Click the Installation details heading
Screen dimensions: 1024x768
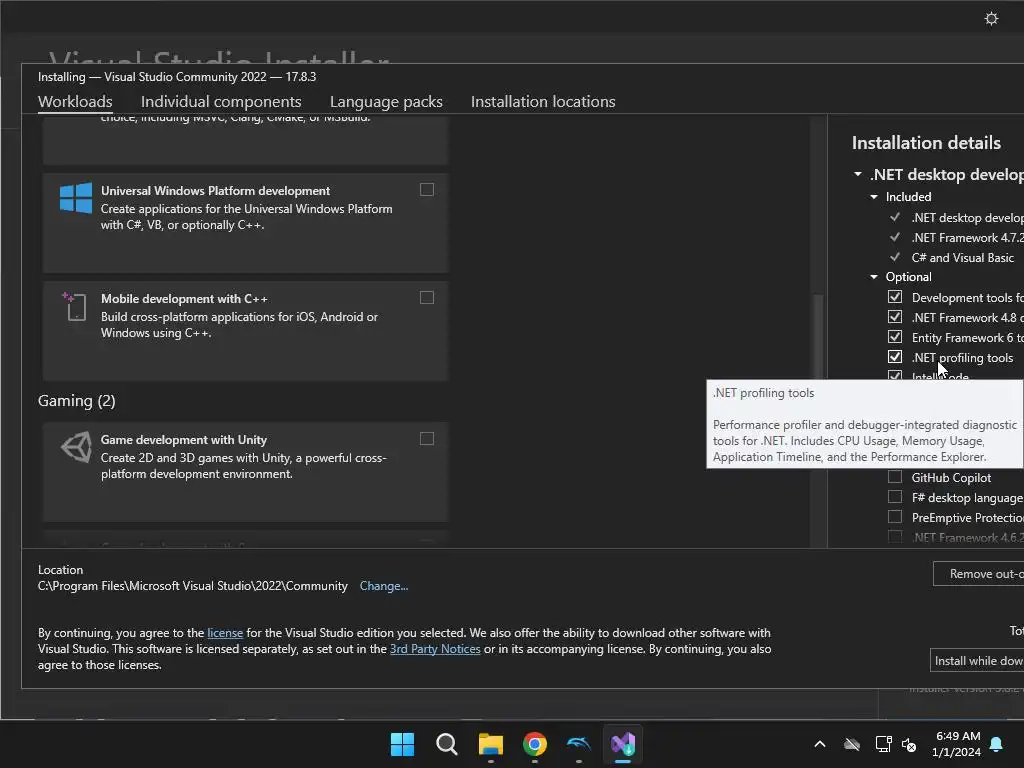(x=926, y=143)
